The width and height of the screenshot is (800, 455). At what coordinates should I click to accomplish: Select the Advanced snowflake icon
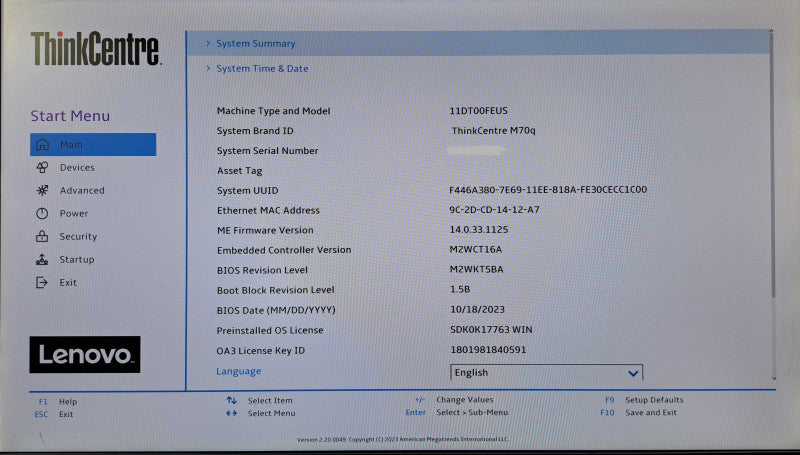click(x=42, y=190)
